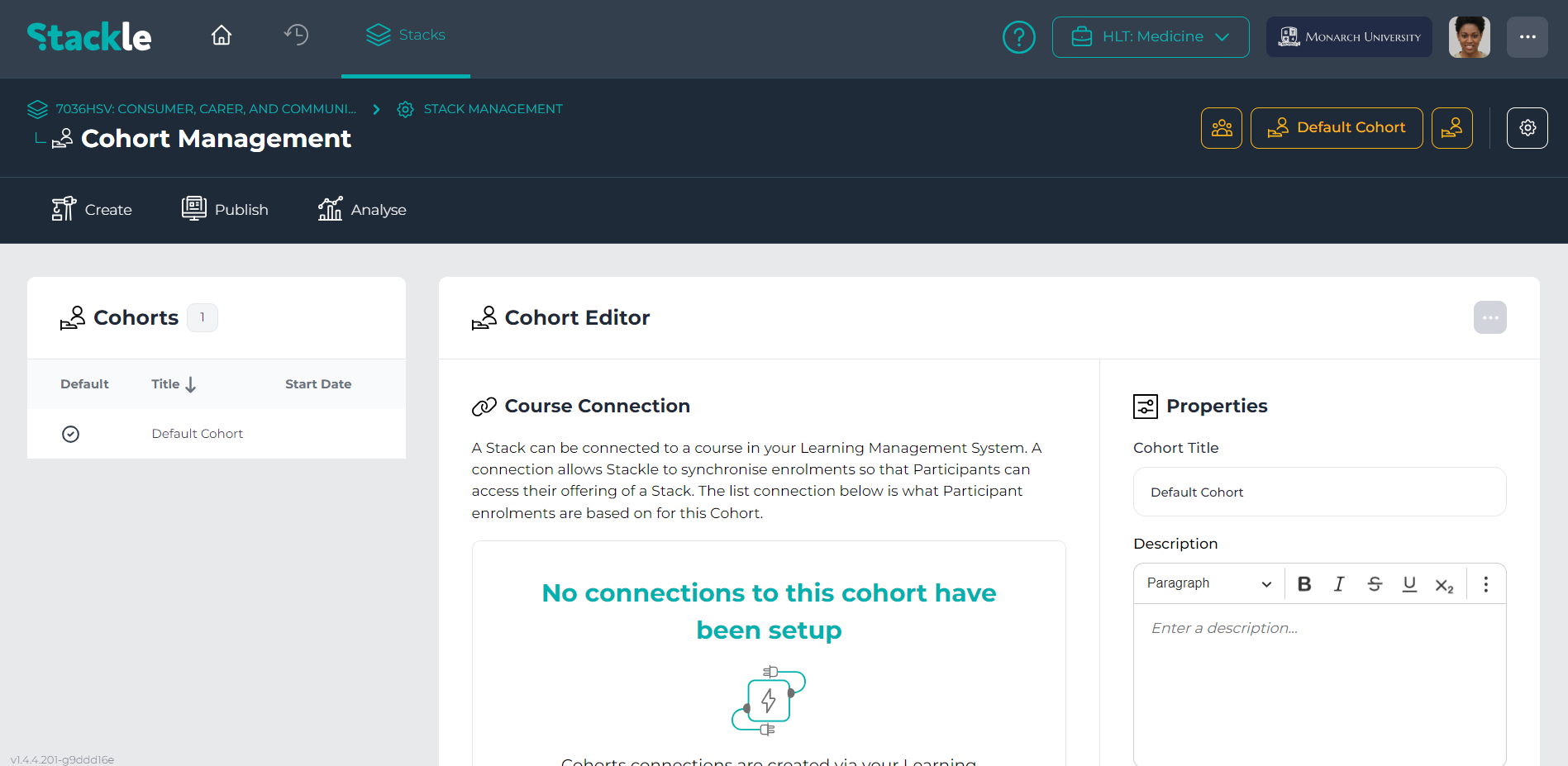1568x766 pixels.
Task: Open the Analyse panel
Action: (x=361, y=209)
